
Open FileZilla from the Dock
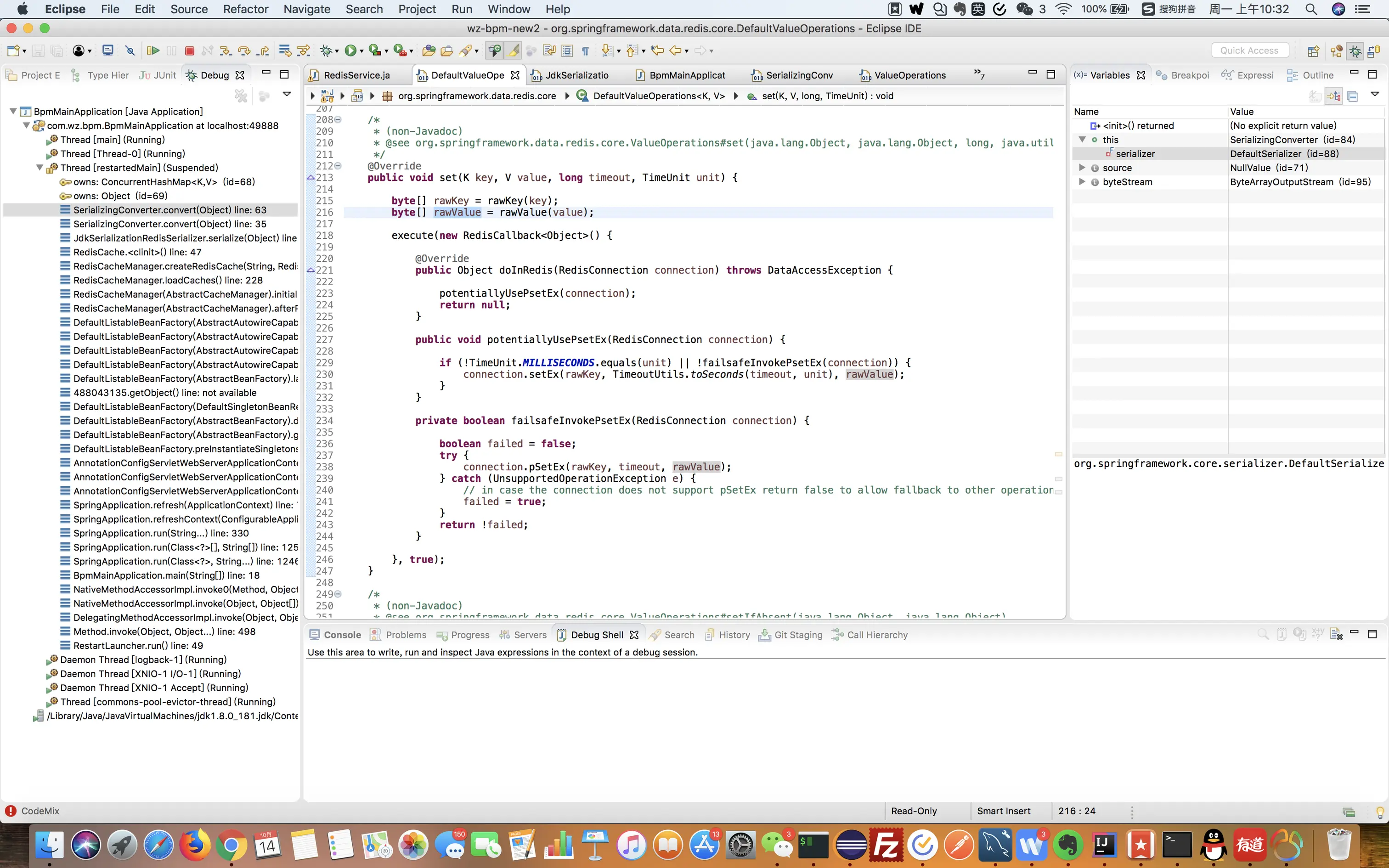(887, 845)
